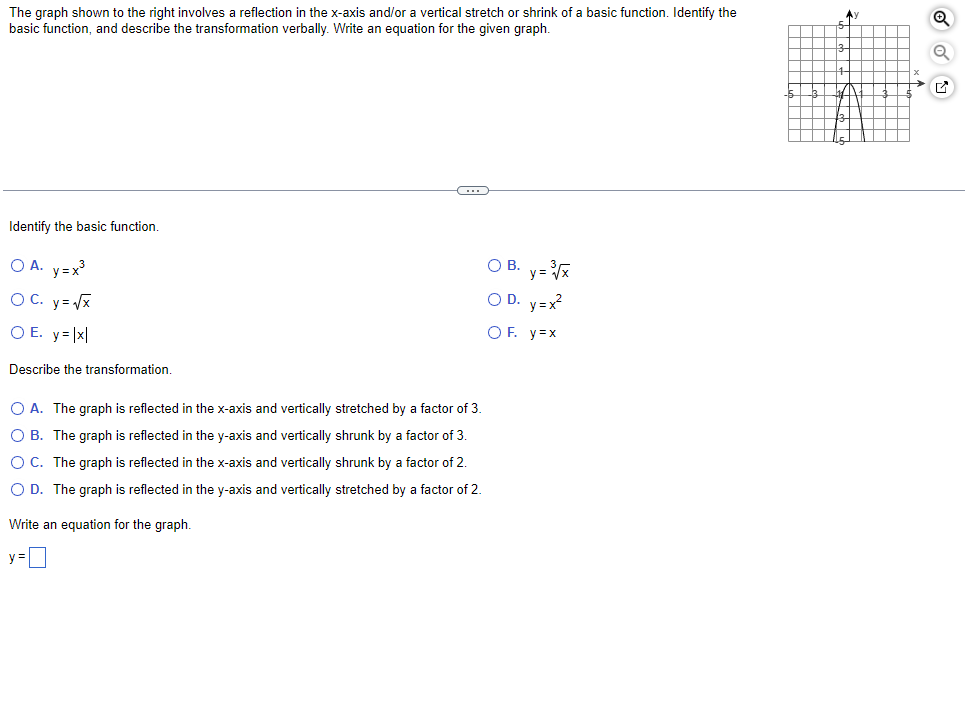Click the ellipsis expander button mid-page
The height and width of the screenshot is (714, 965).
tap(472, 189)
